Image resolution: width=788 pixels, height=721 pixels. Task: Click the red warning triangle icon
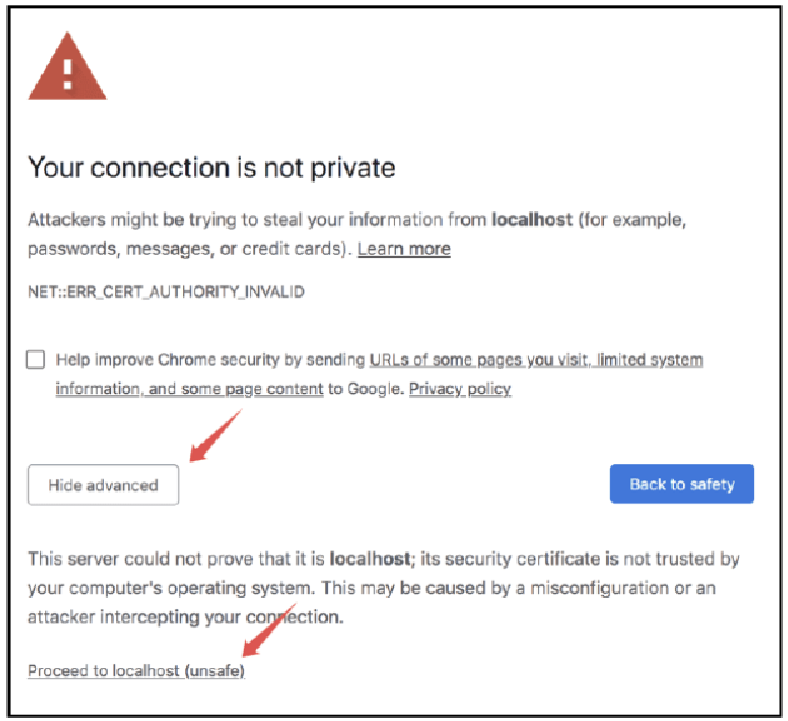tap(67, 67)
